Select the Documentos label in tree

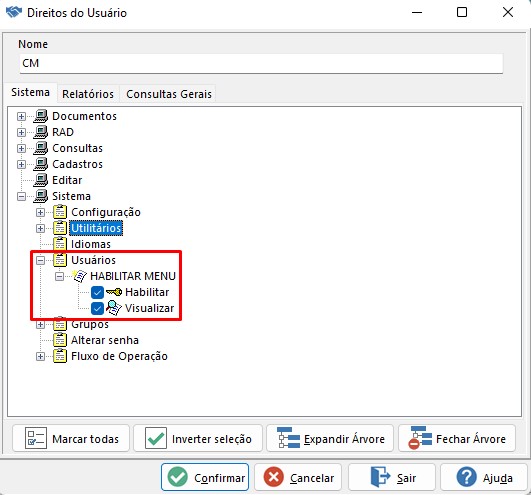(x=84, y=116)
